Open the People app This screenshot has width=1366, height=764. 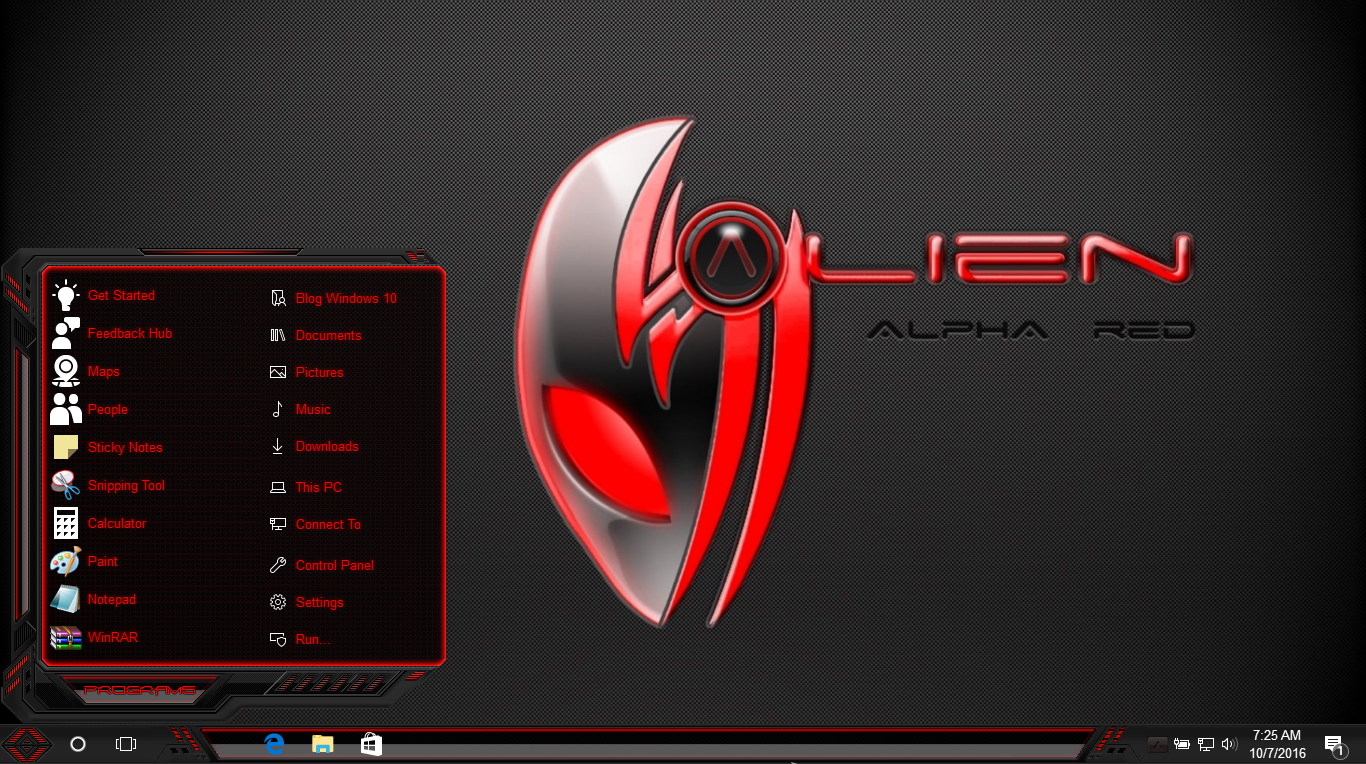pyautogui.click(x=107, y=409)
